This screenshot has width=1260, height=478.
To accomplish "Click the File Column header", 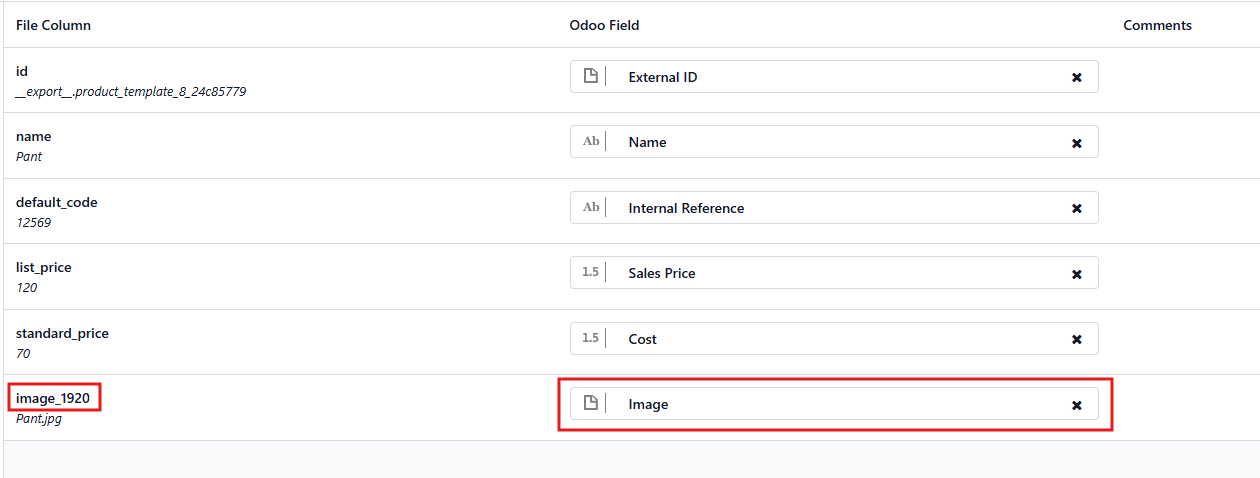I will [x=53, y=25].
